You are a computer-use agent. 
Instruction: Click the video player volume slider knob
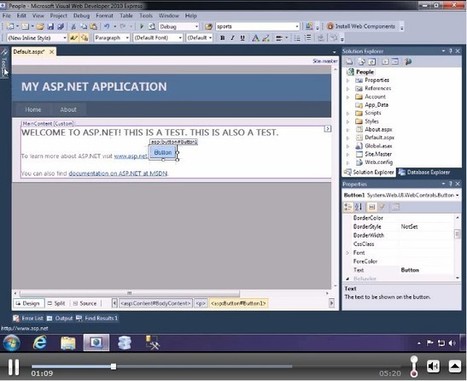(414, 360)
